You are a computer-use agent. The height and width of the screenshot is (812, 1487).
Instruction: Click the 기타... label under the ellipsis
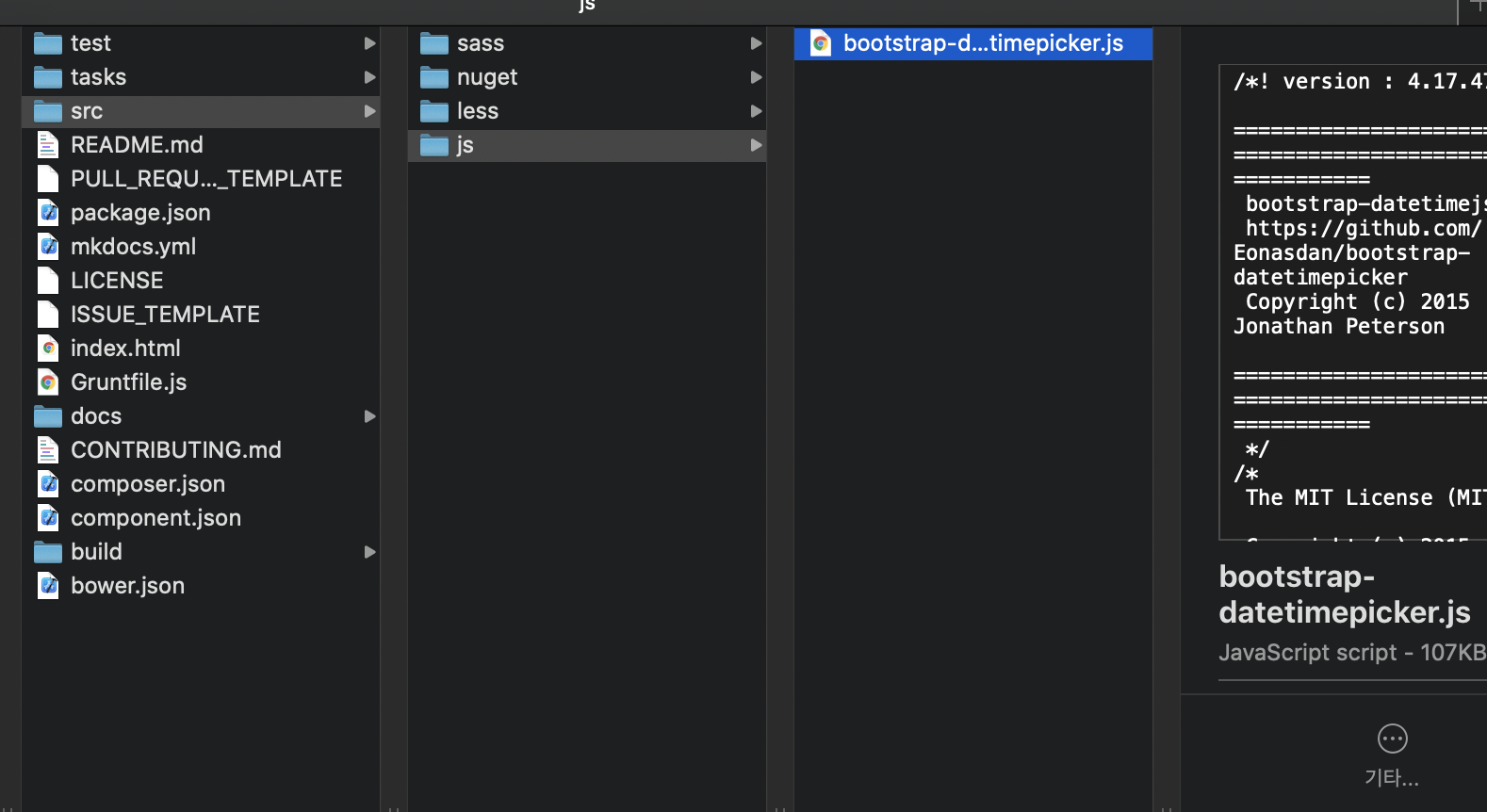point(1392,778)
